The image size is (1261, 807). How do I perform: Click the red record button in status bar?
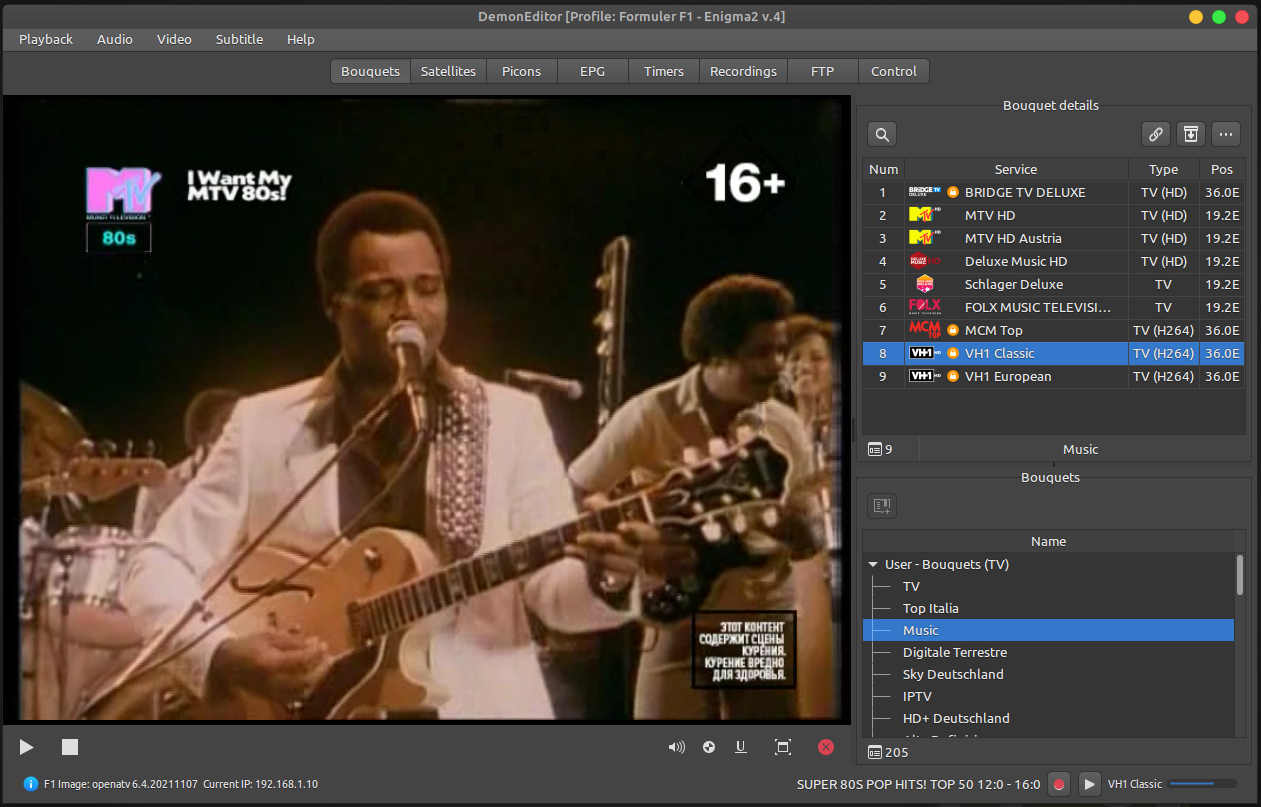click(1059, 784)
